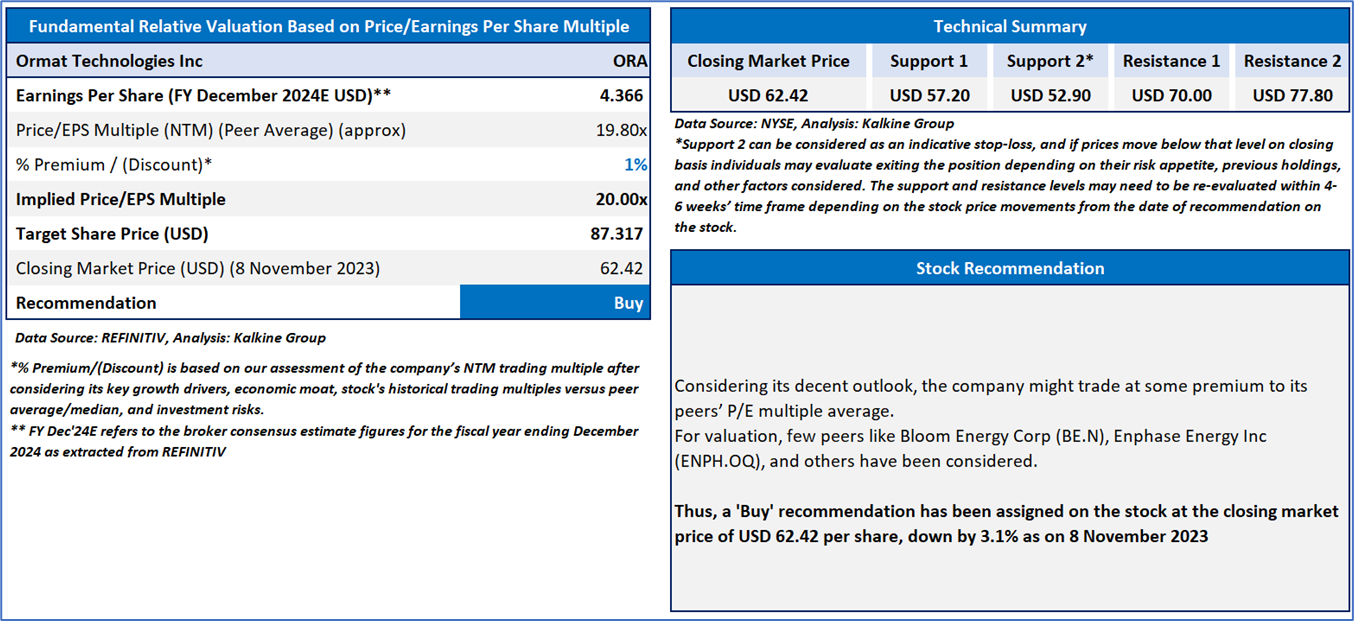Image resolution: width=1354 pixels, height=621 pixels.
Task: Click the Support 1 column header
Action: point(929,61)
